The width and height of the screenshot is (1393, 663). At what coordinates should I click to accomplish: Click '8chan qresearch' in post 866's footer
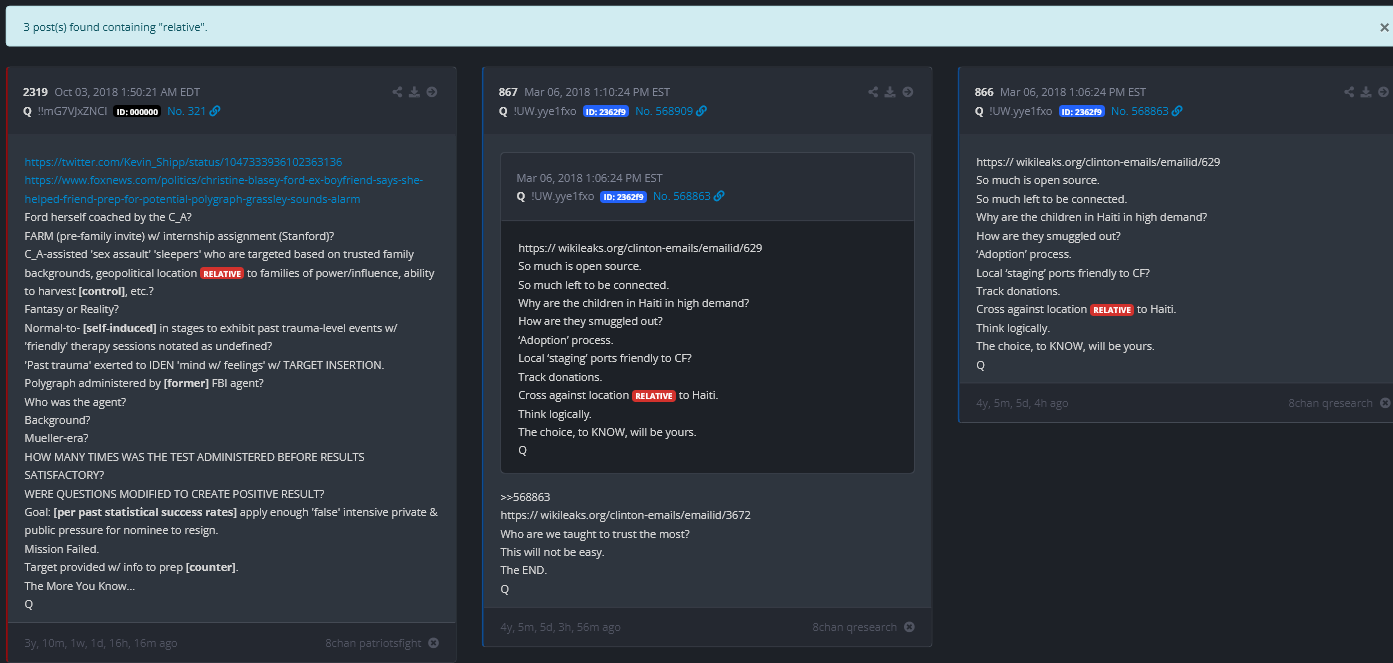1331,403
